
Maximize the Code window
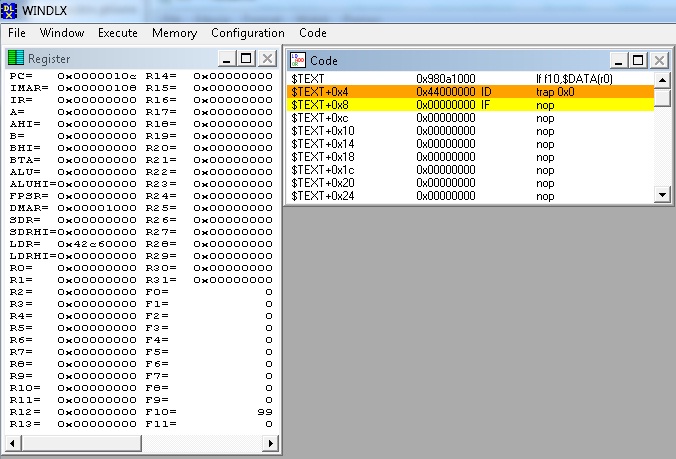639,60
